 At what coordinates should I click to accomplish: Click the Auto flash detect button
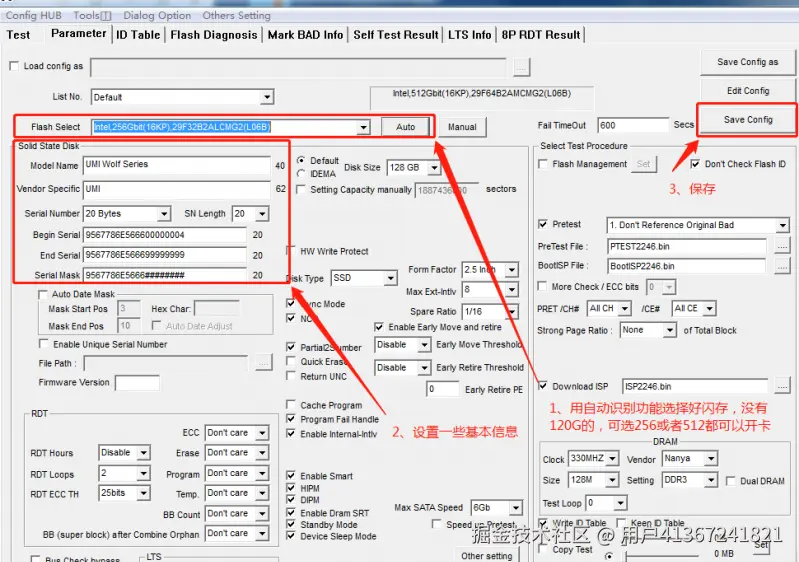[406, 127]
